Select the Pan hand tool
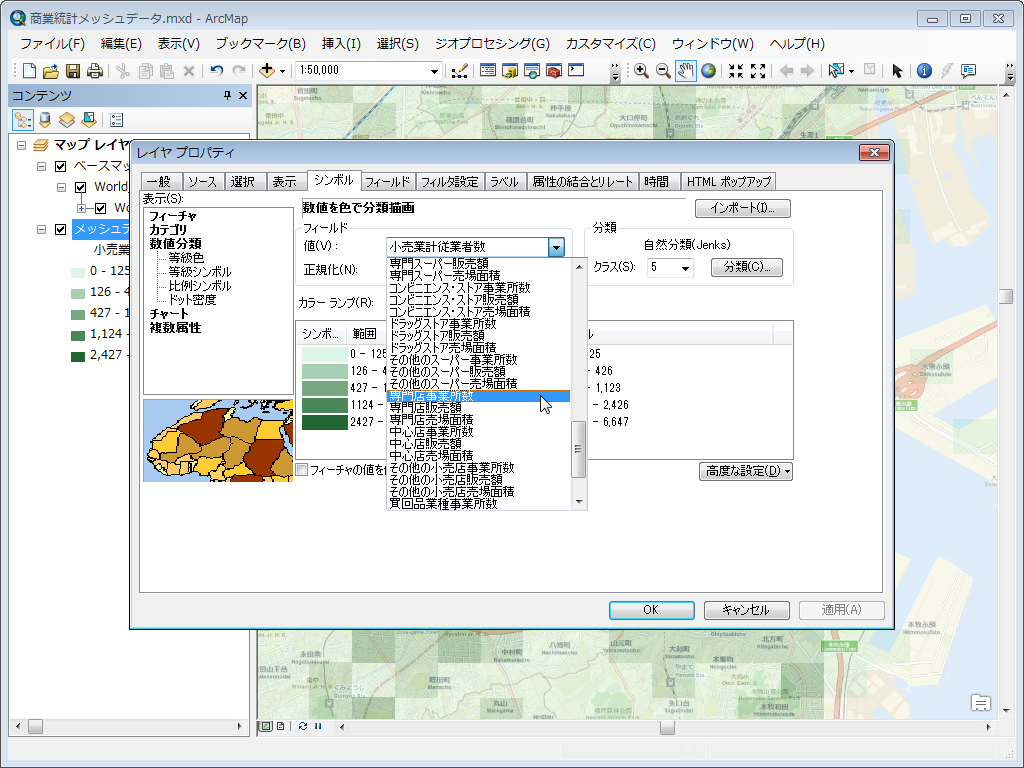Viewport: 1024px width, 768px height. (x=685, y=71)
